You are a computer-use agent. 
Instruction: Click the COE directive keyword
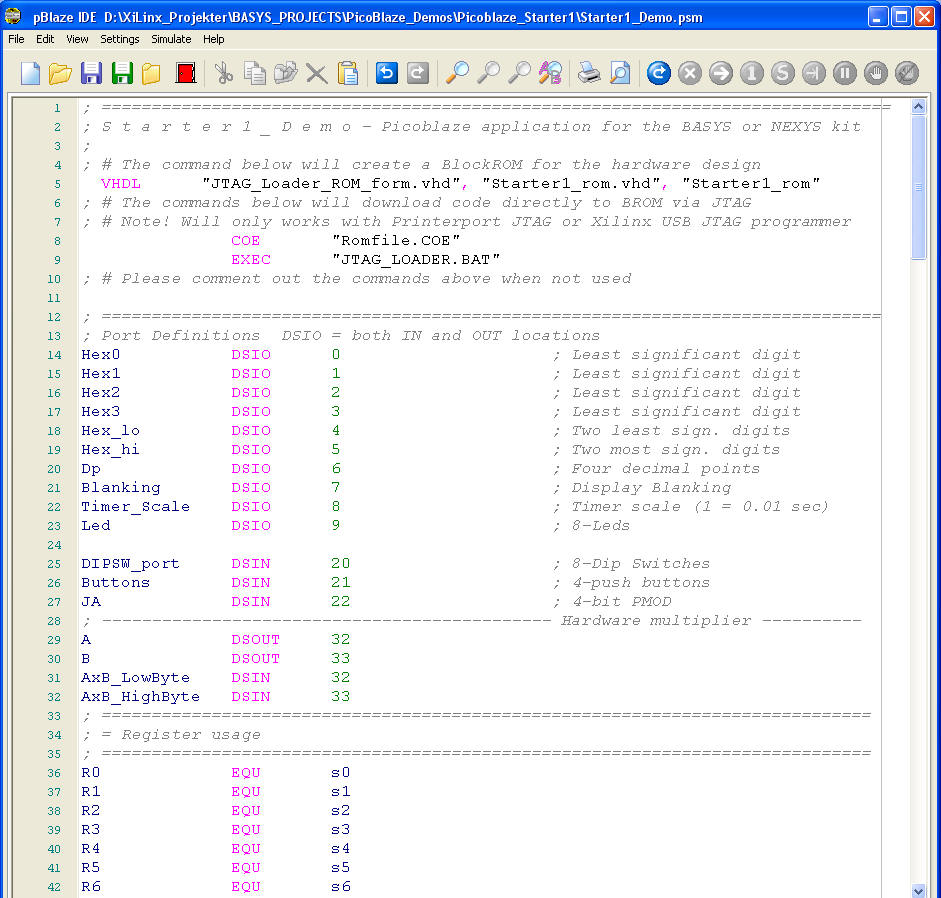click(245, 241)
